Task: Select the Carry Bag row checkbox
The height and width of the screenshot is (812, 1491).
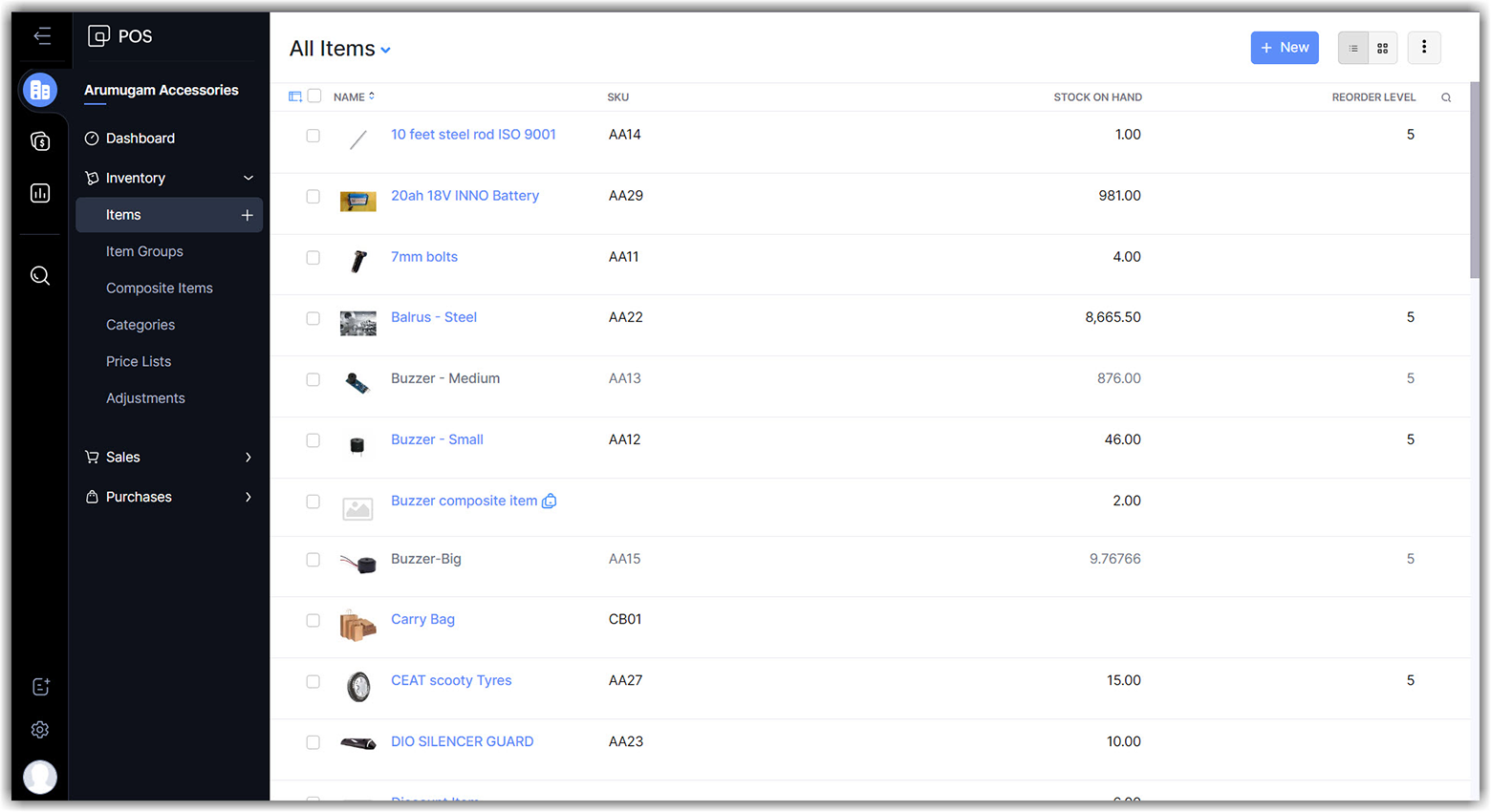Action: click(x=313, y=621)
